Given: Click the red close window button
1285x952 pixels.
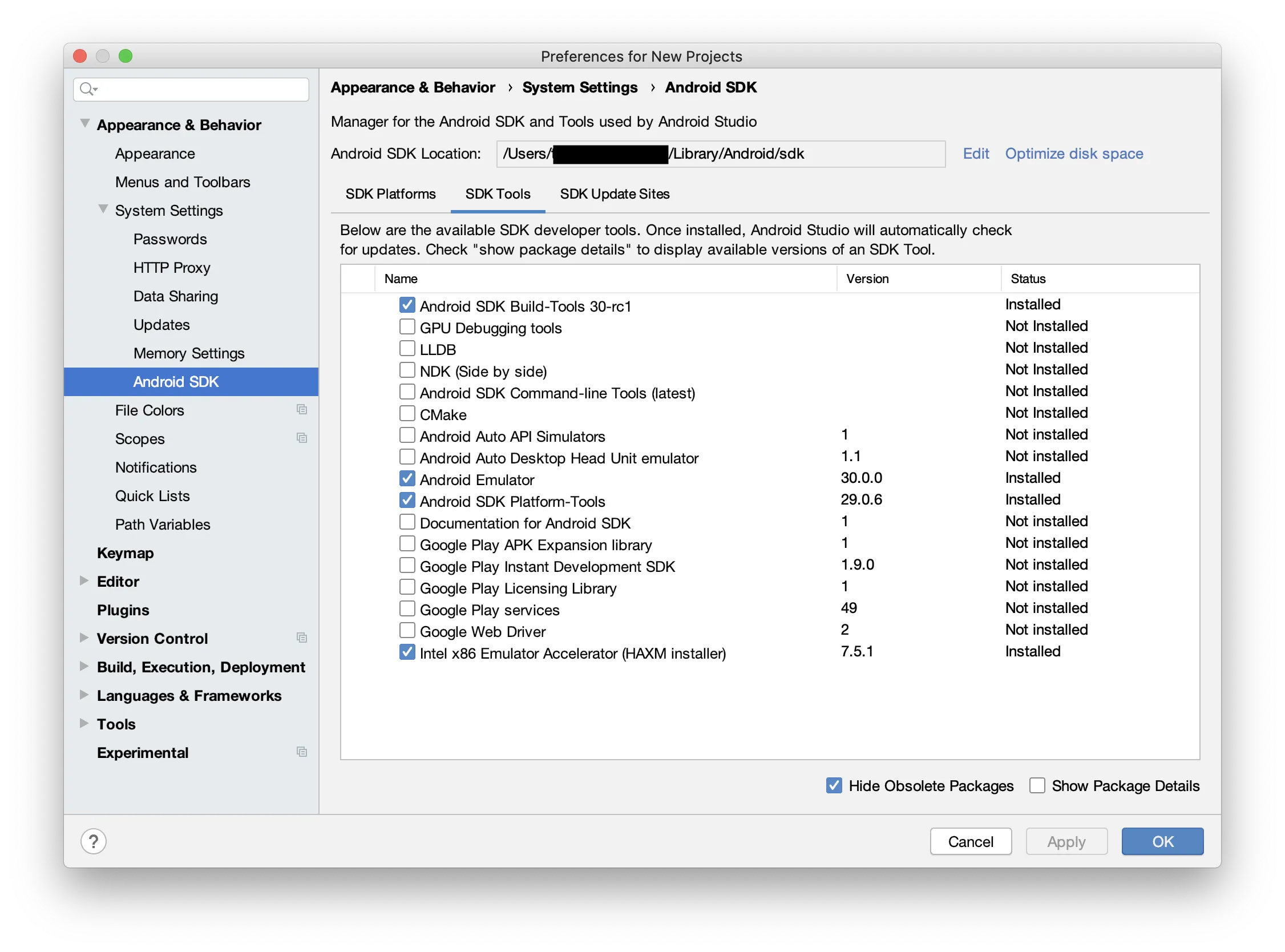Looking at the screenshot, I should (80, 56).
